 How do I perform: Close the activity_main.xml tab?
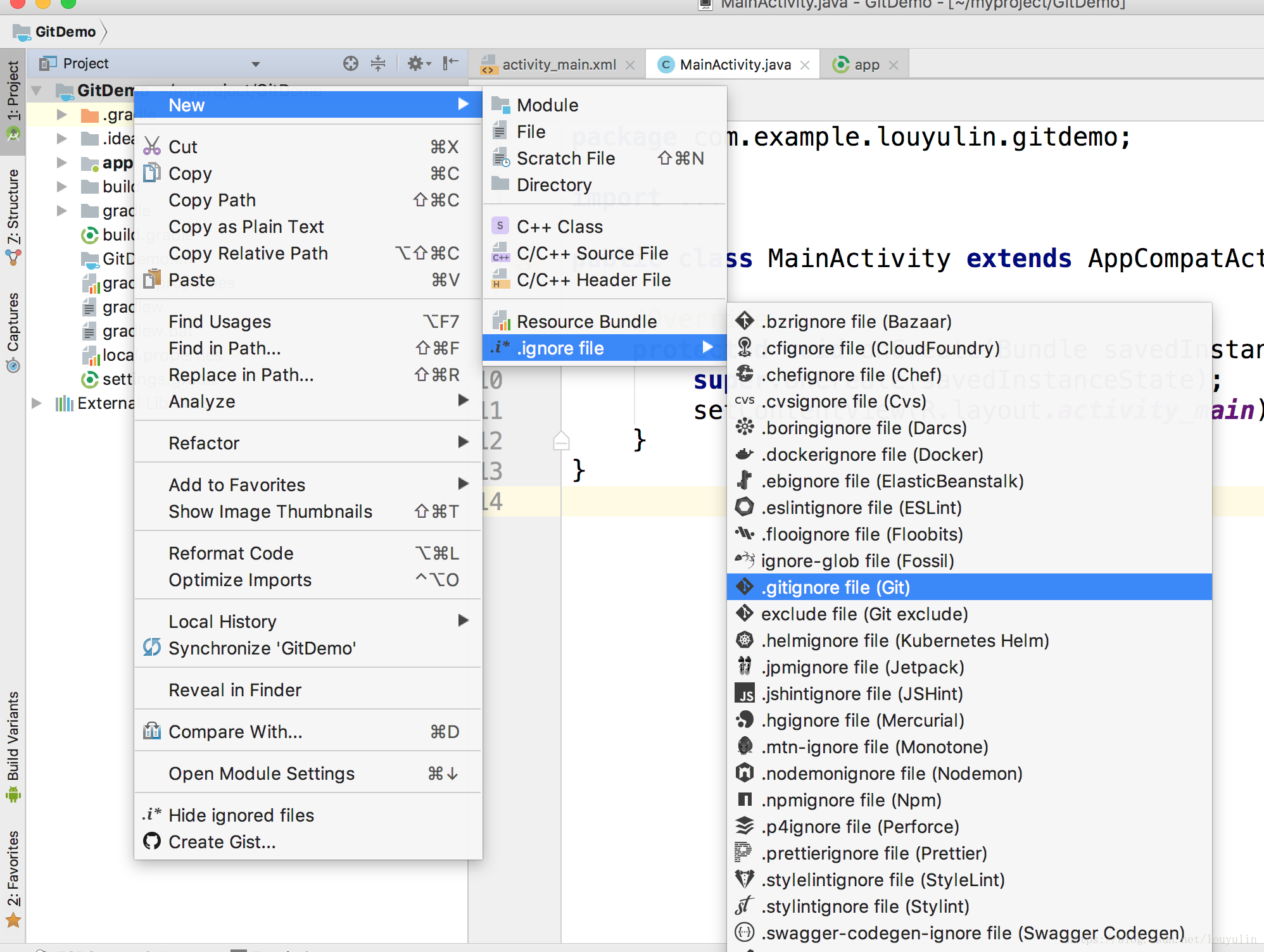630,65
